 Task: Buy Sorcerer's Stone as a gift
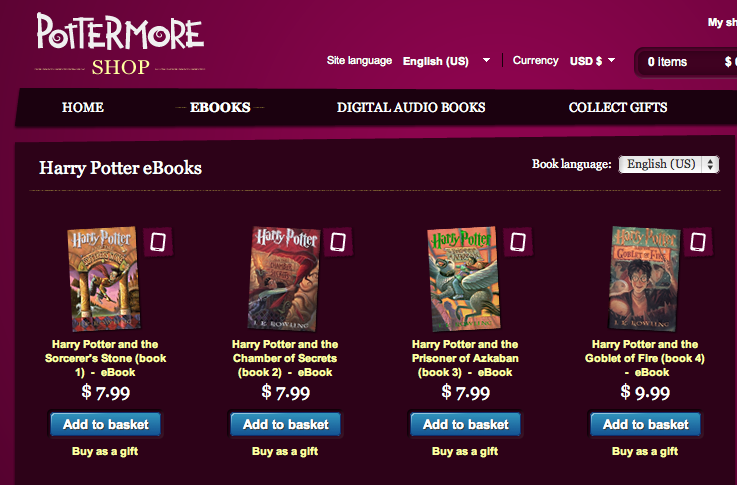pyautogui.click(x=105, y=452)
